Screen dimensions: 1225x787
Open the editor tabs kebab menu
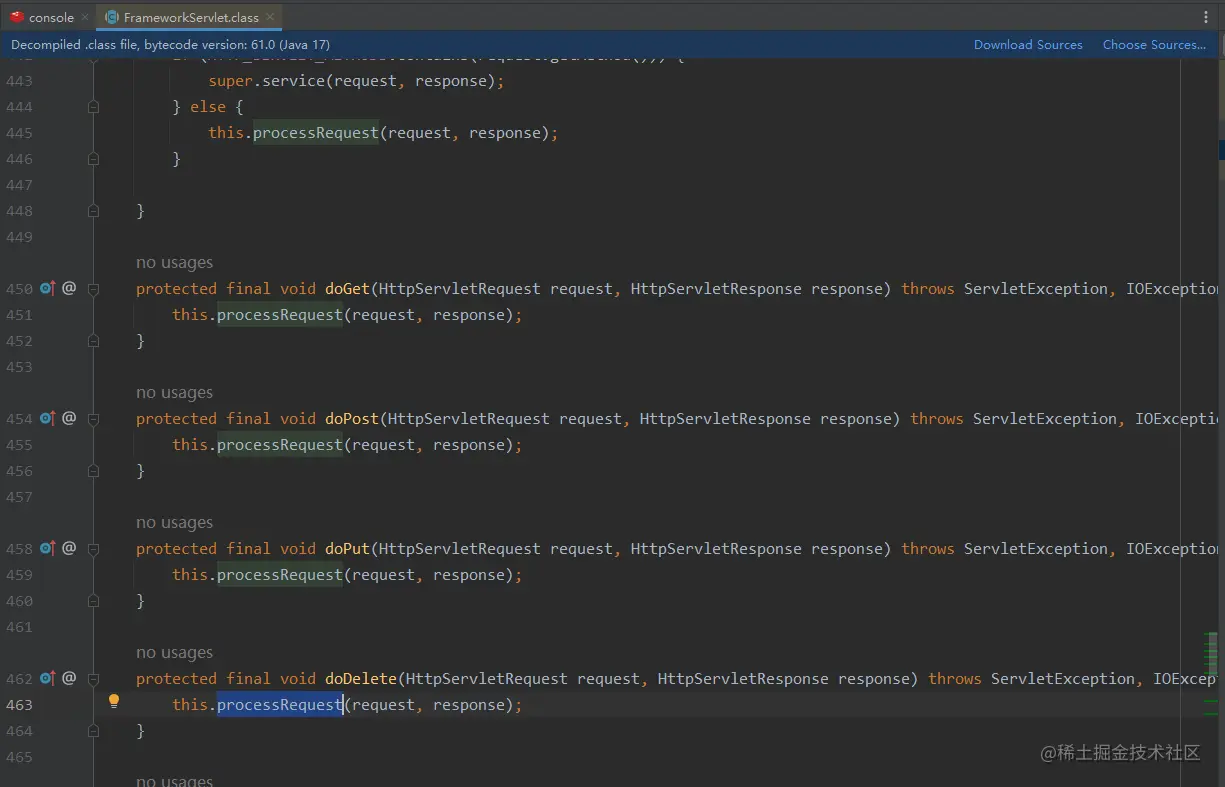(1206, 17)
